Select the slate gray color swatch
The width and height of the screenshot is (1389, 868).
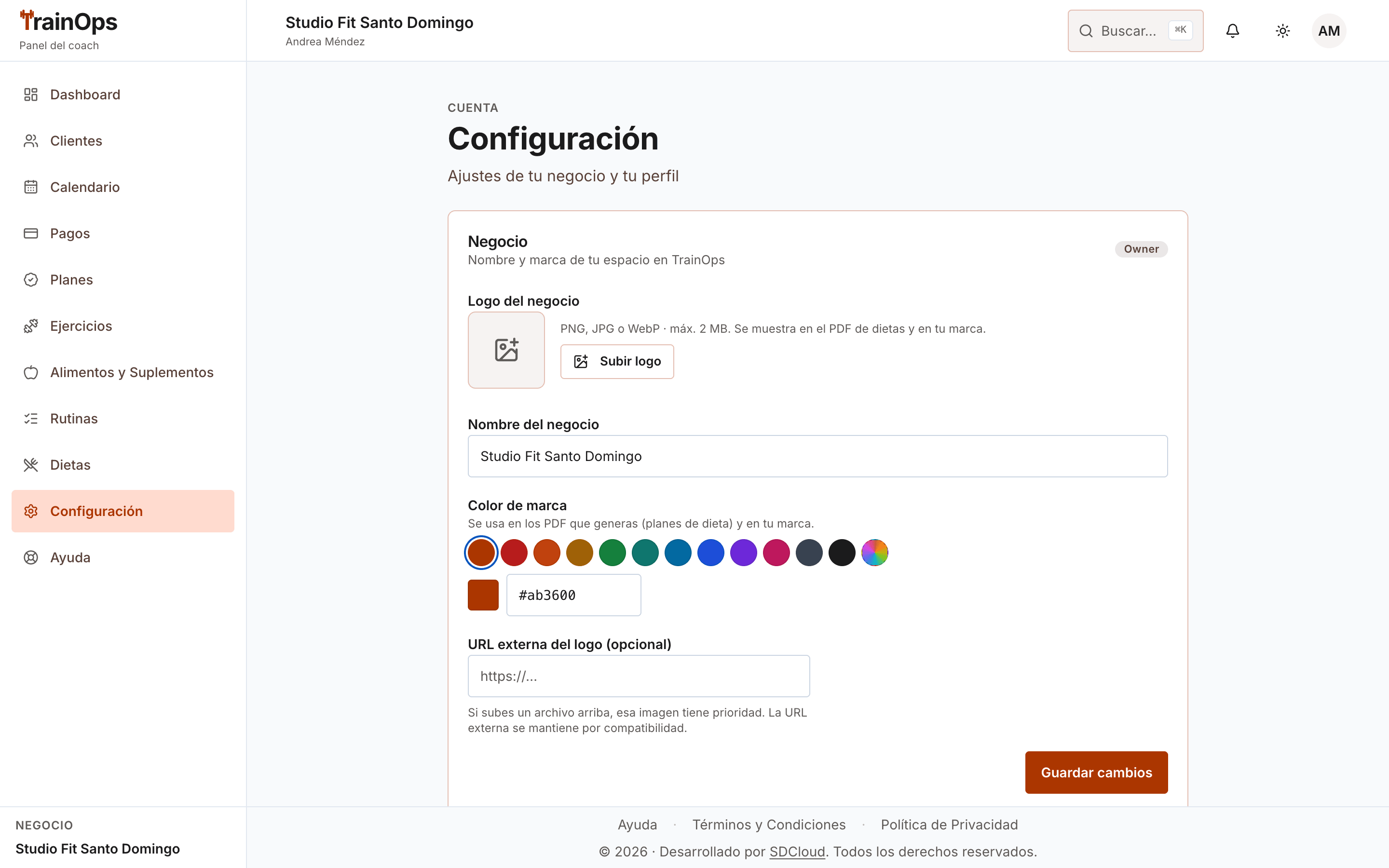pos(809,552)
